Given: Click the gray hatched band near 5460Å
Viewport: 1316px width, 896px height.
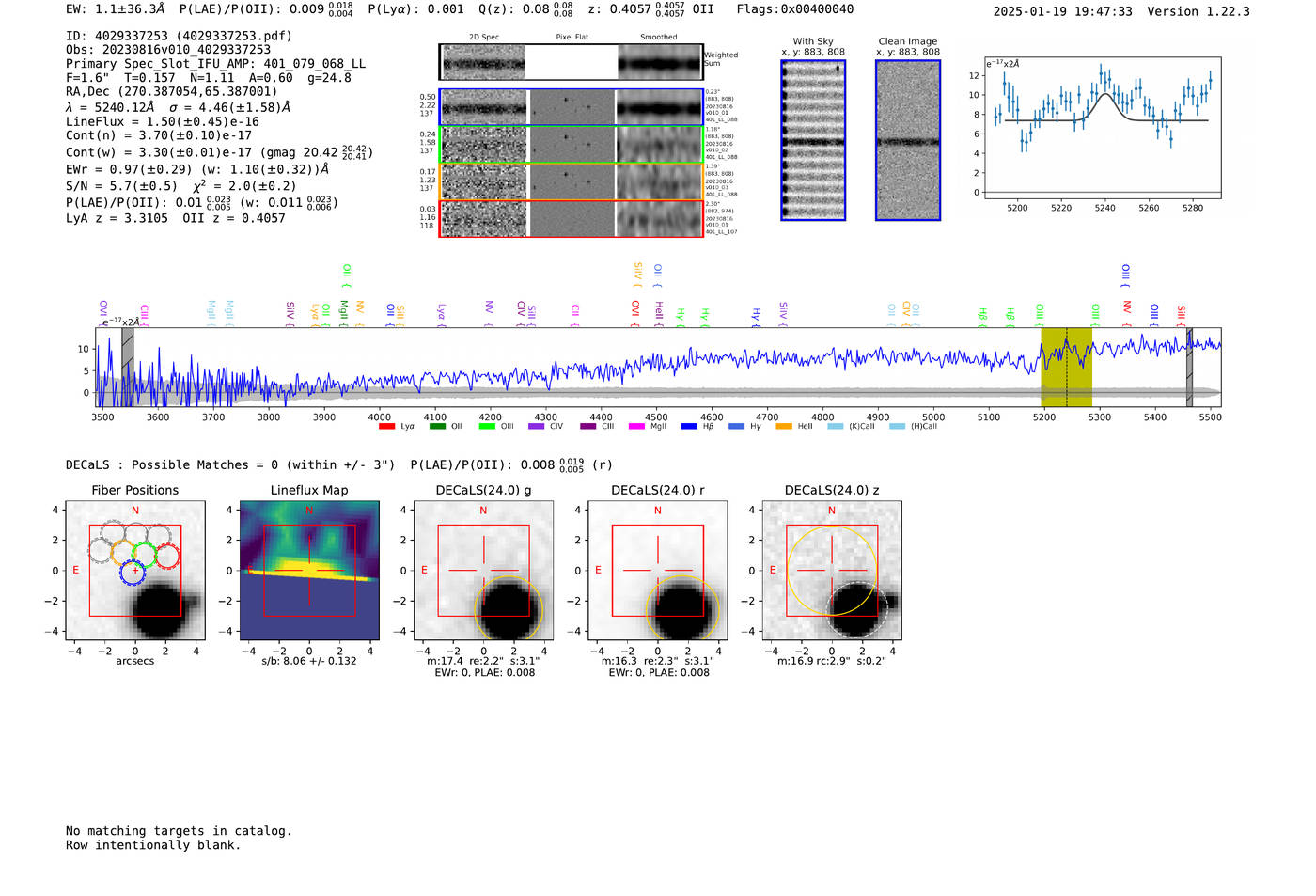Looking at the screenshot, I should [1189, 368].
